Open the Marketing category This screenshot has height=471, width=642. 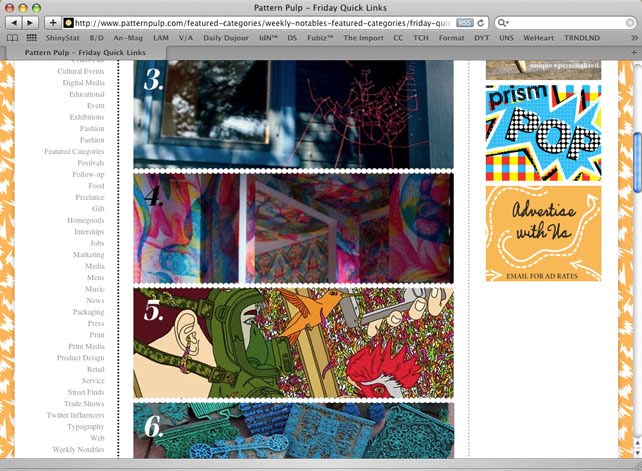[x=88, y=255]
